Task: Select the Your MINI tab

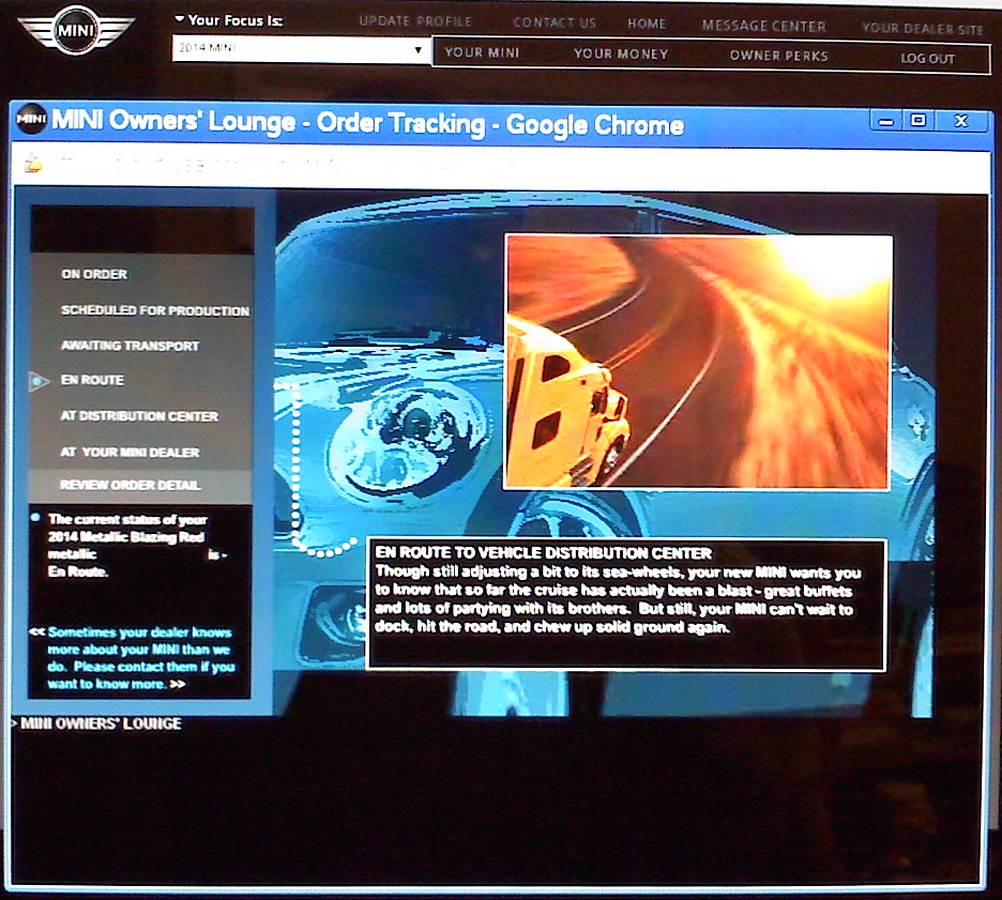Action: click(x=482, y=52)
